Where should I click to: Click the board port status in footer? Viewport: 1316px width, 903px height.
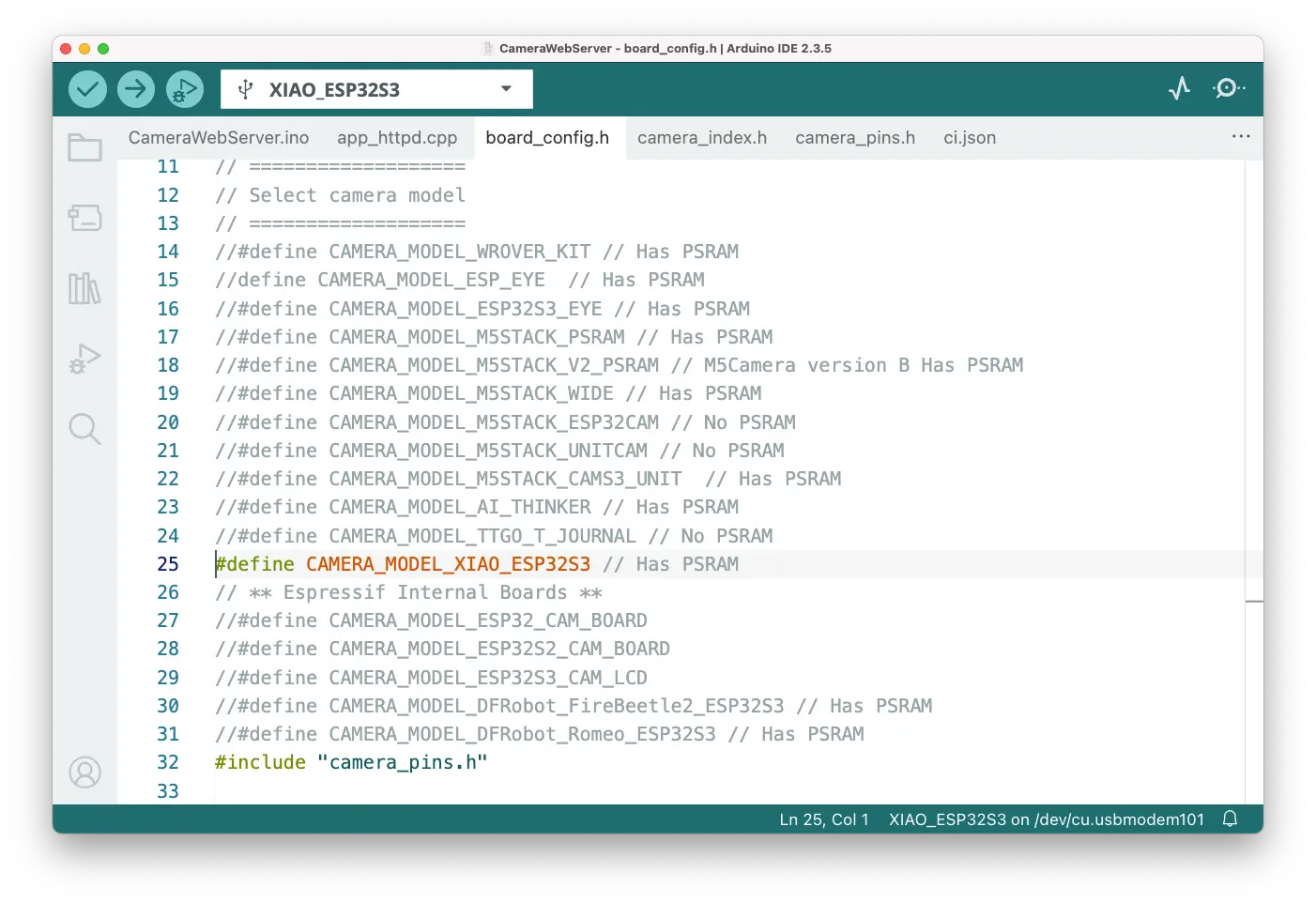click(x=1047, y=819)
